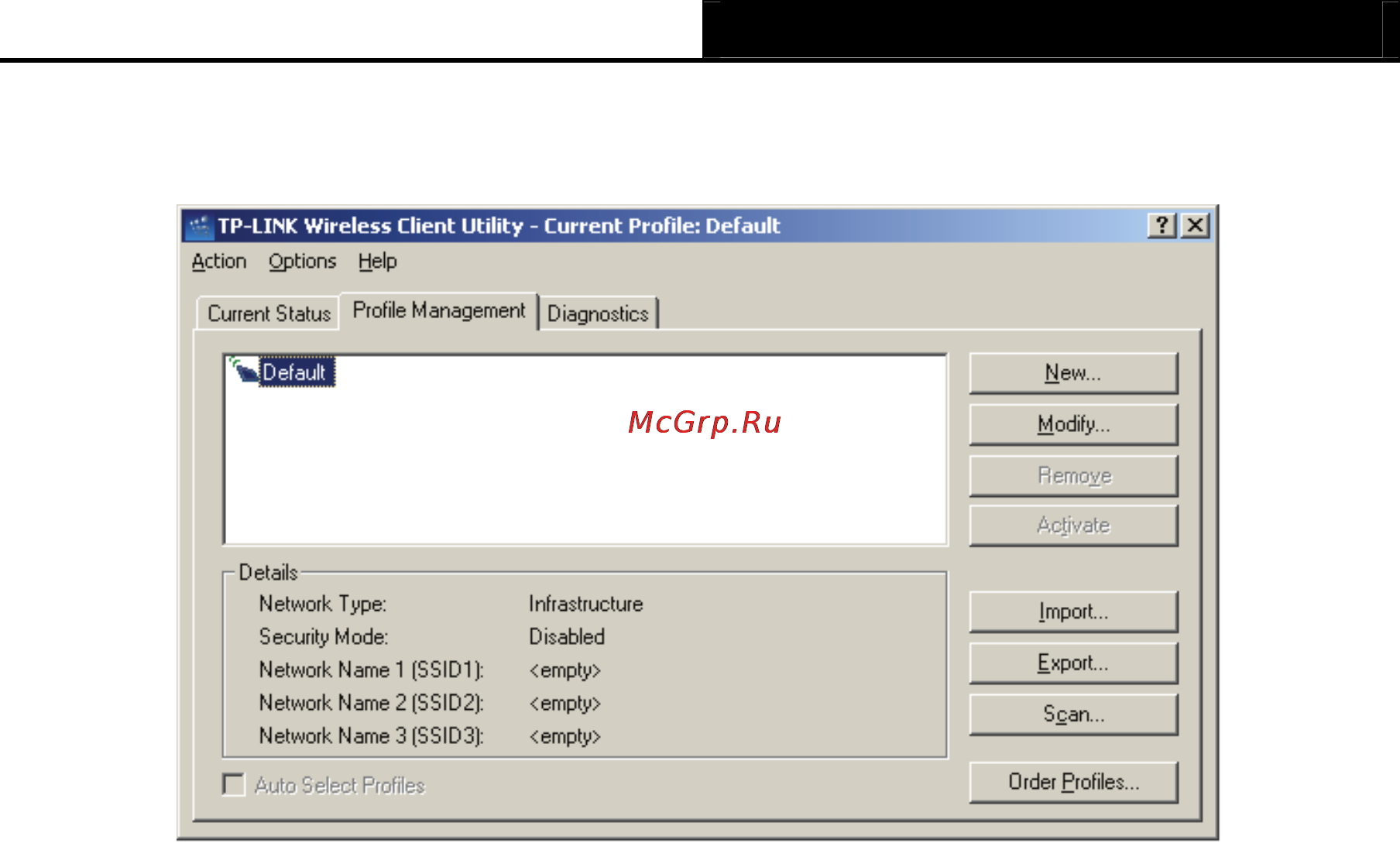The height and width of the screenshot is (843, 1400).
Task: Click the TP-LINK utility title bar icon
Action: coord(201,226)
